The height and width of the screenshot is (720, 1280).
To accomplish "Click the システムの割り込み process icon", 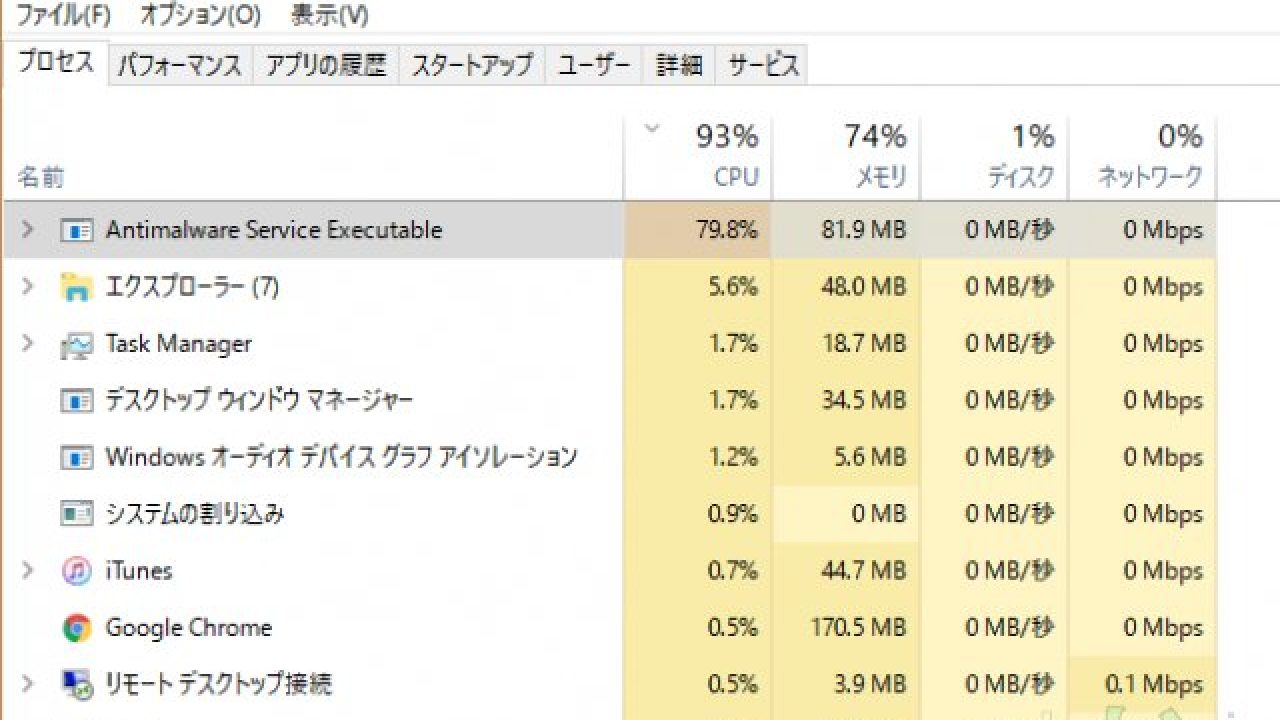I will click(77, 514).
